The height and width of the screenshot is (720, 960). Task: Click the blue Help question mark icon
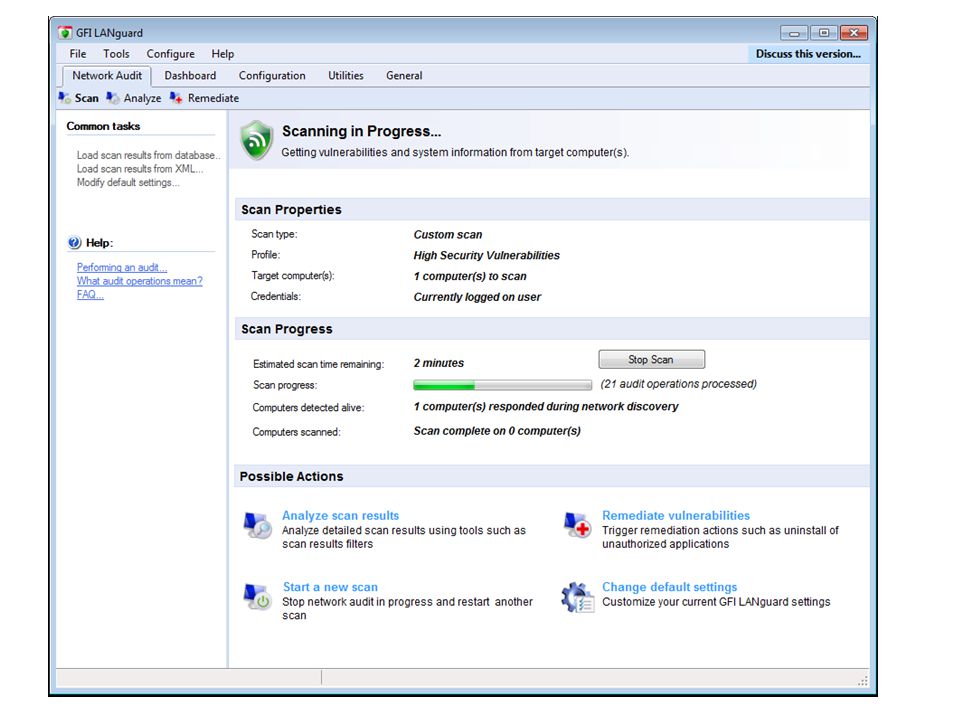pos(74,243)
